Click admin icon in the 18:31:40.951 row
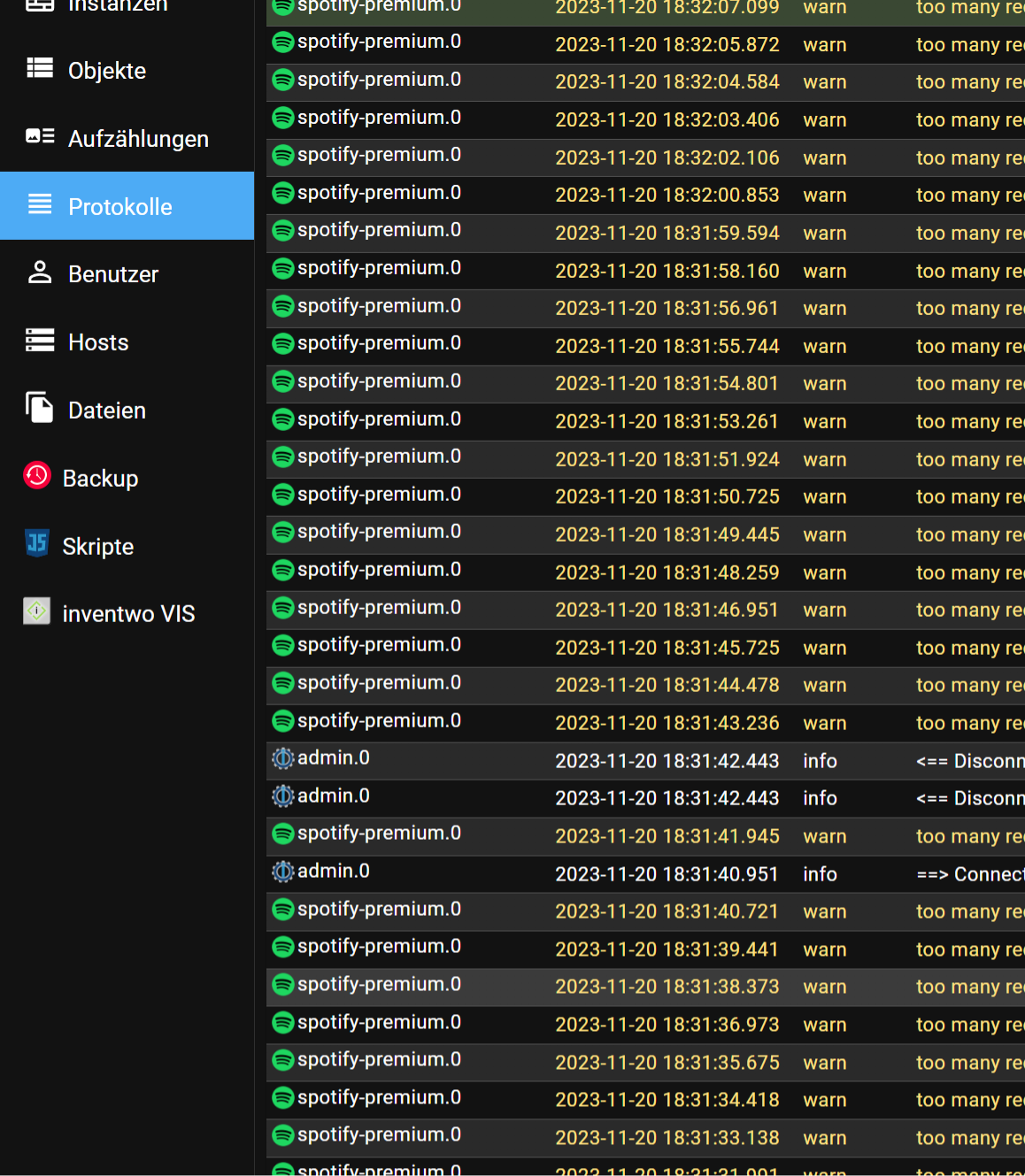 coord(283,872)
